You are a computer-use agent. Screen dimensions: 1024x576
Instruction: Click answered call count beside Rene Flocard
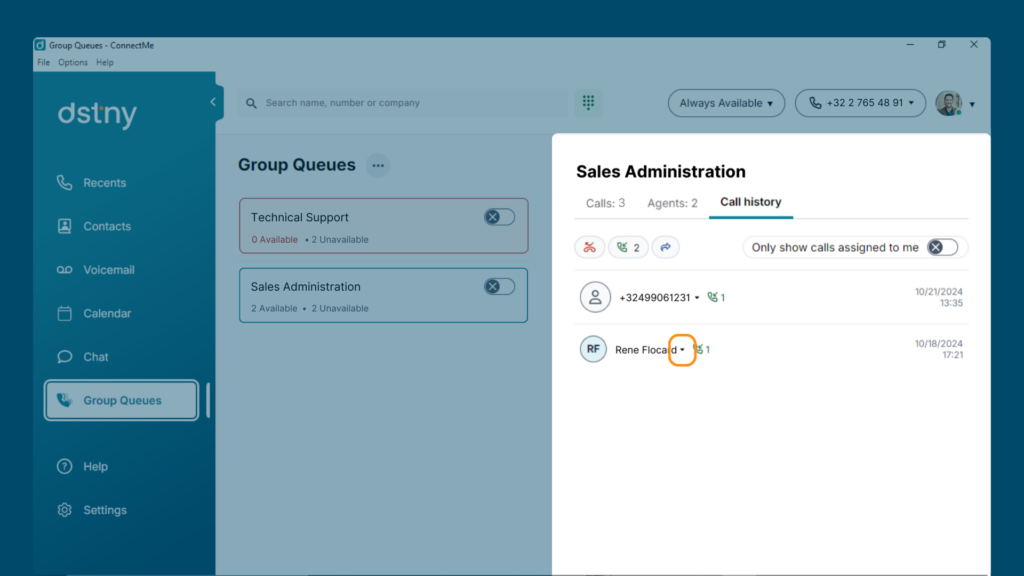(702, 349)
